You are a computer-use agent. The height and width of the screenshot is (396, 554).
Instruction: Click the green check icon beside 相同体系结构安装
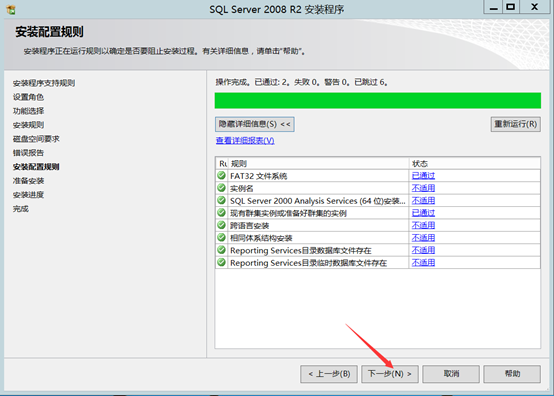point(222,237)
